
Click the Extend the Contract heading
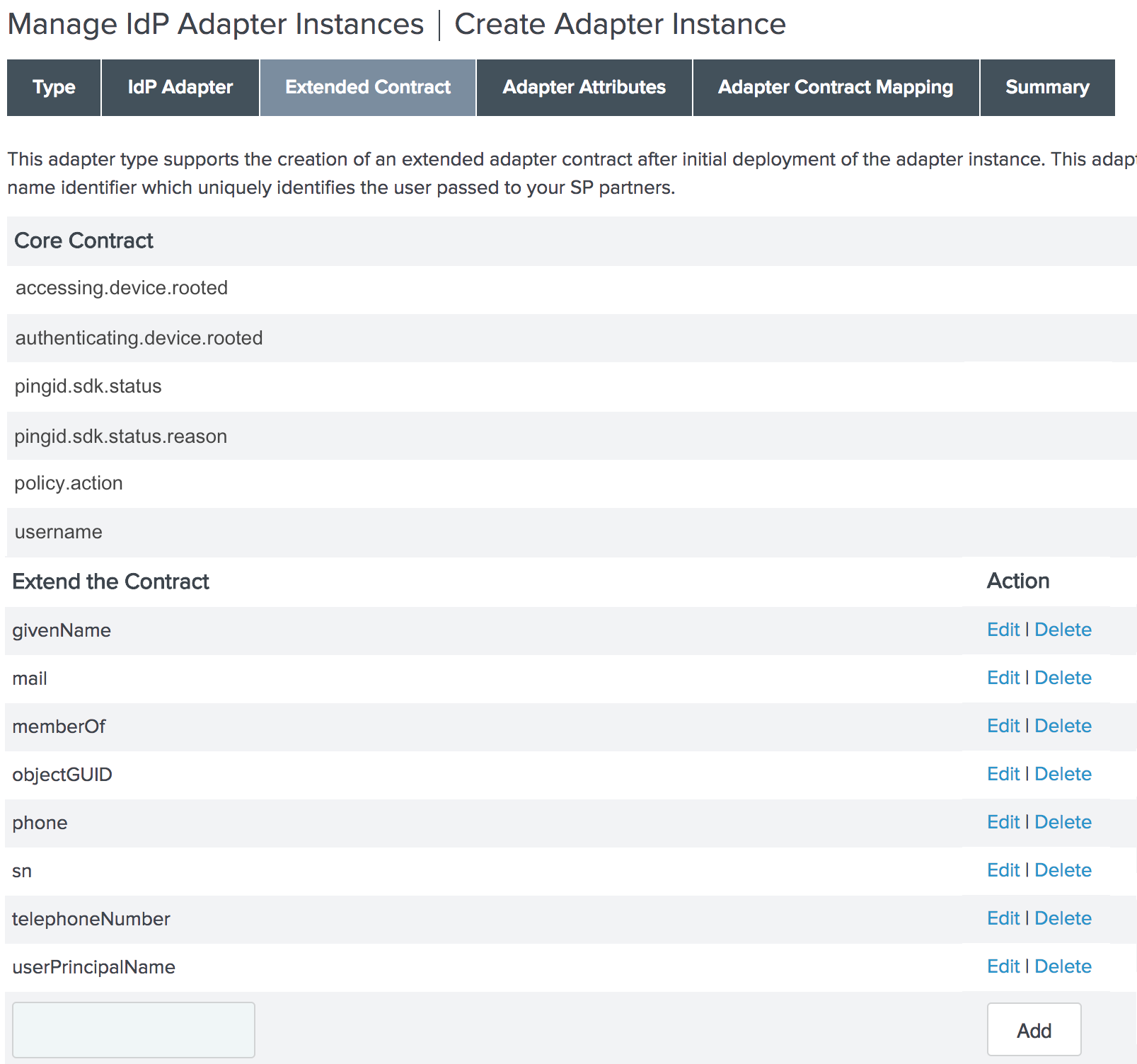click(x=110, y=582)
